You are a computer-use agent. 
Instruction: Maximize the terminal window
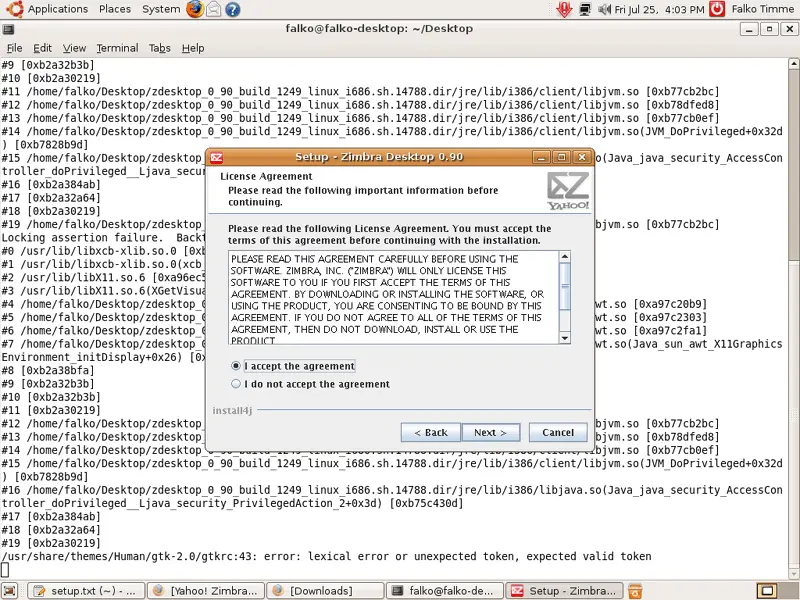(x=769, y=30)
